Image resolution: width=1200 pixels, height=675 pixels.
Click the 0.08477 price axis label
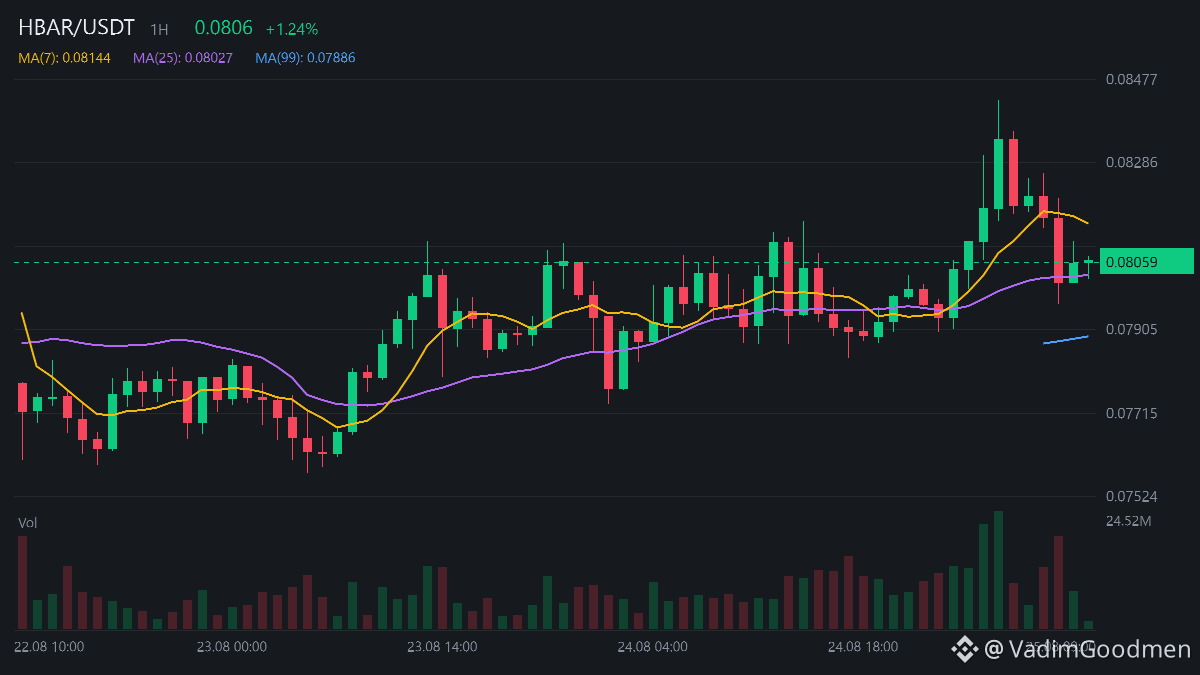point(1131,78)
